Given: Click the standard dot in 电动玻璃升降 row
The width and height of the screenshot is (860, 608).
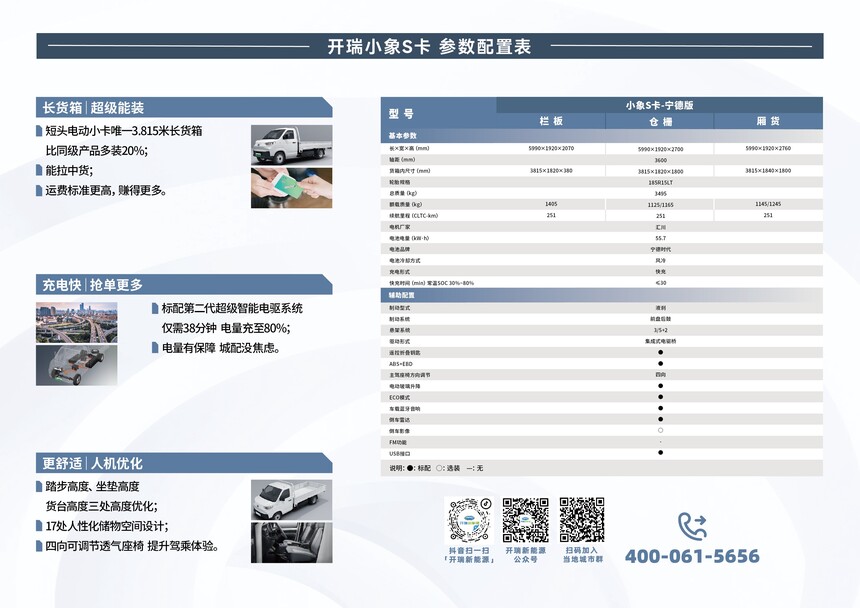Looking at the screenshot, I should click(x=660, y=386).
